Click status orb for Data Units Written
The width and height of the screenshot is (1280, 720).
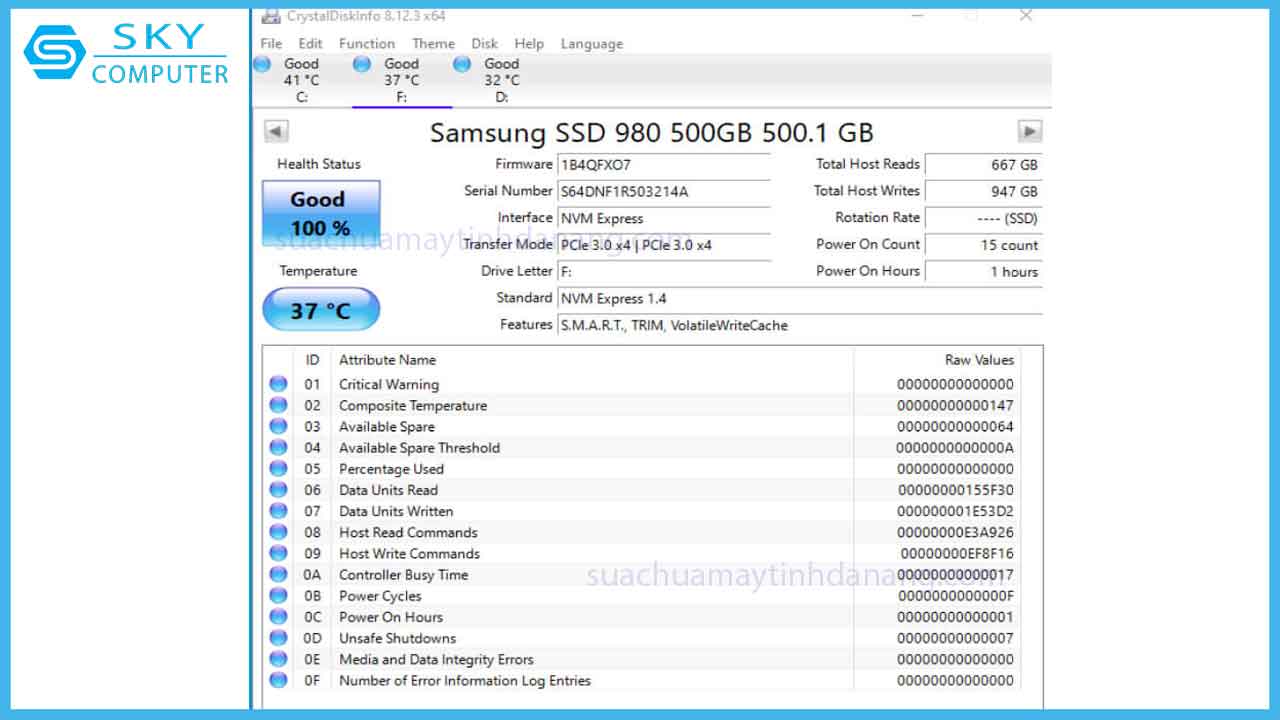pos(278,510)
